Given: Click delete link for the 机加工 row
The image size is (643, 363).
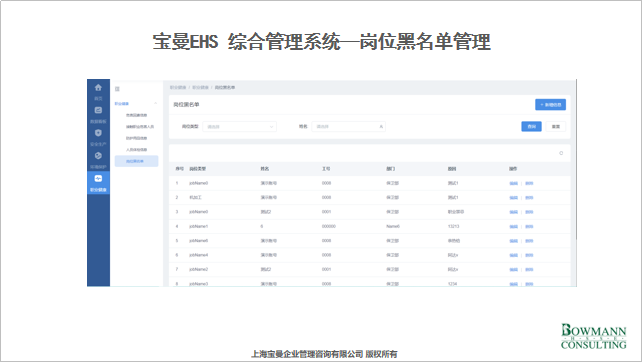Looking at the screenshot, I should 529,198.
